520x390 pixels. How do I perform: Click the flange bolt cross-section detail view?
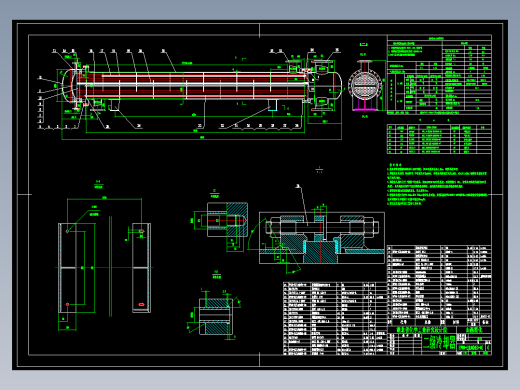(x=322, y=238)
